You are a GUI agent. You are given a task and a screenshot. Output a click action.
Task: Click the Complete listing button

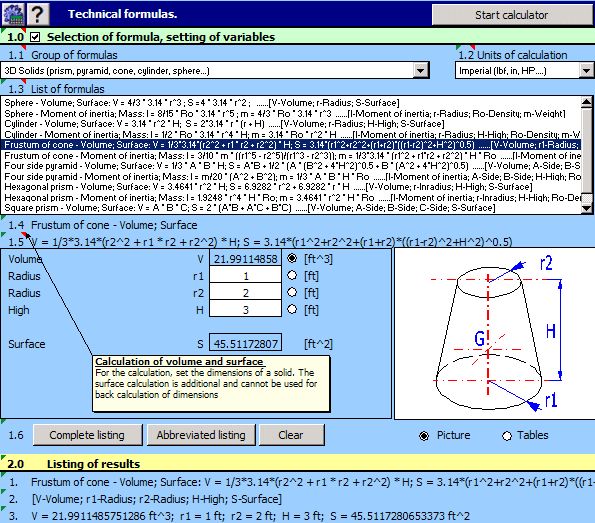point(87,435)
